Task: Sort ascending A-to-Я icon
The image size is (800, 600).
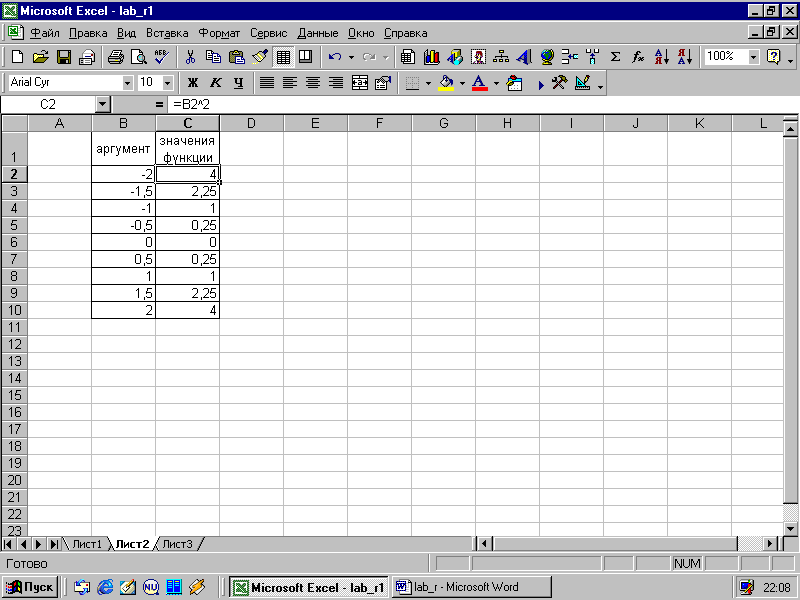Action: click(662, 57)
